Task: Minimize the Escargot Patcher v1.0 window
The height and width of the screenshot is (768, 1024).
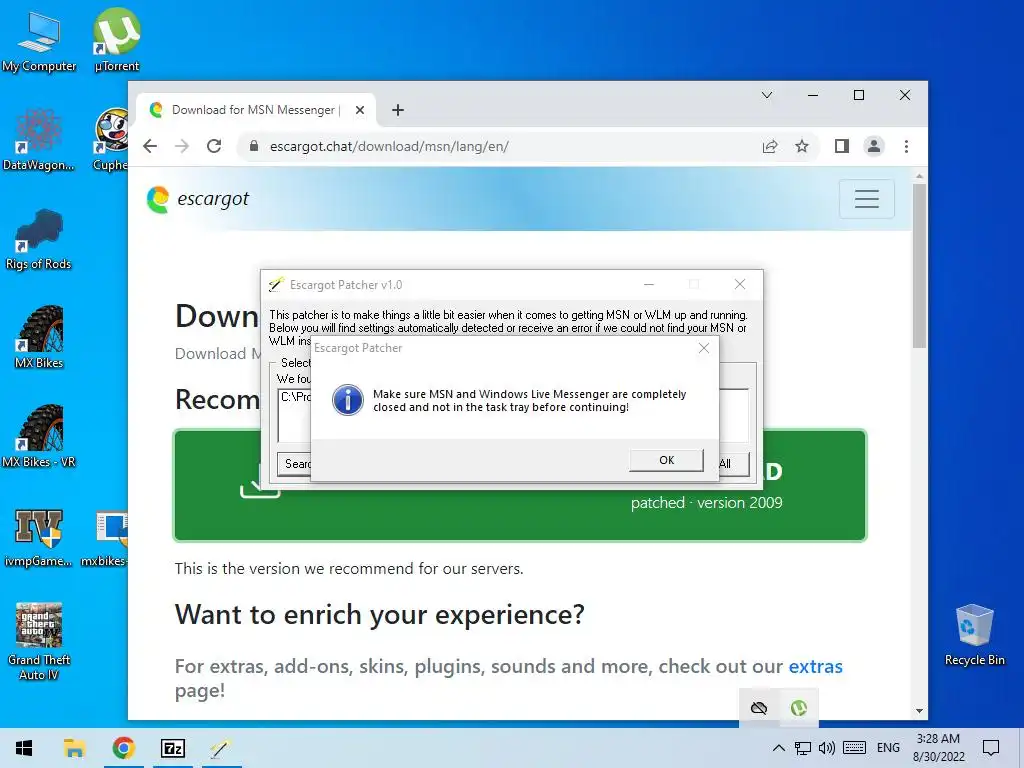Action: tap(648, 284)
